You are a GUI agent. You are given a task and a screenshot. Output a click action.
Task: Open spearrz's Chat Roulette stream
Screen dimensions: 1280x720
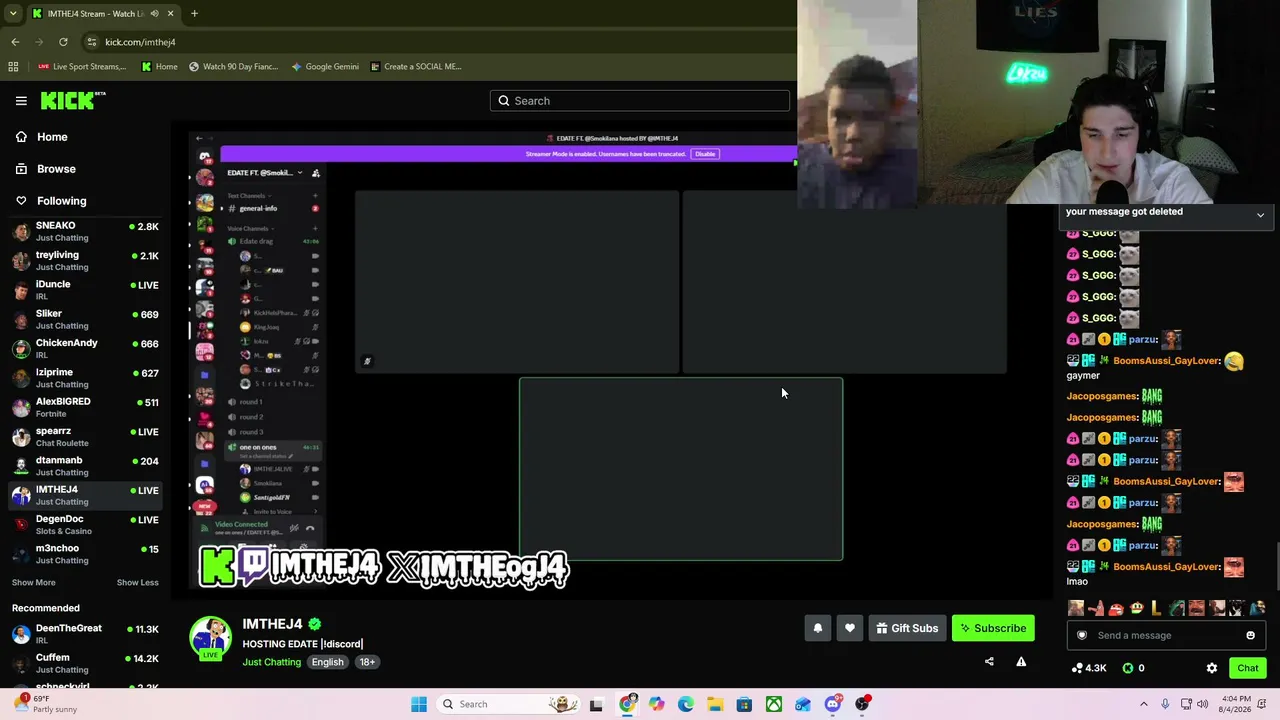[85, 436]
